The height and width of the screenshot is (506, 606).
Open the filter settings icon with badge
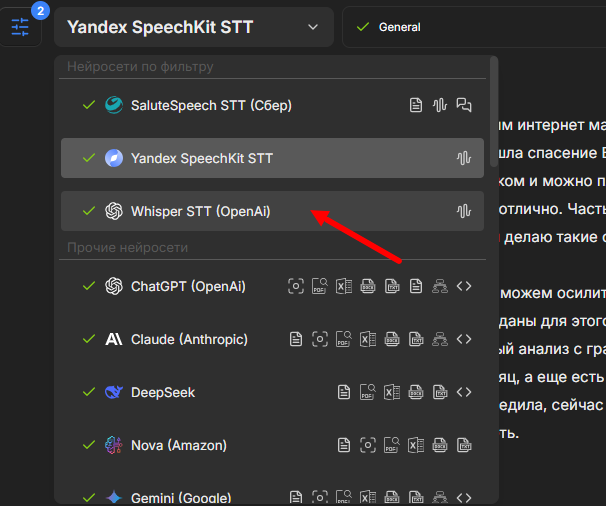tap(21, 26)
